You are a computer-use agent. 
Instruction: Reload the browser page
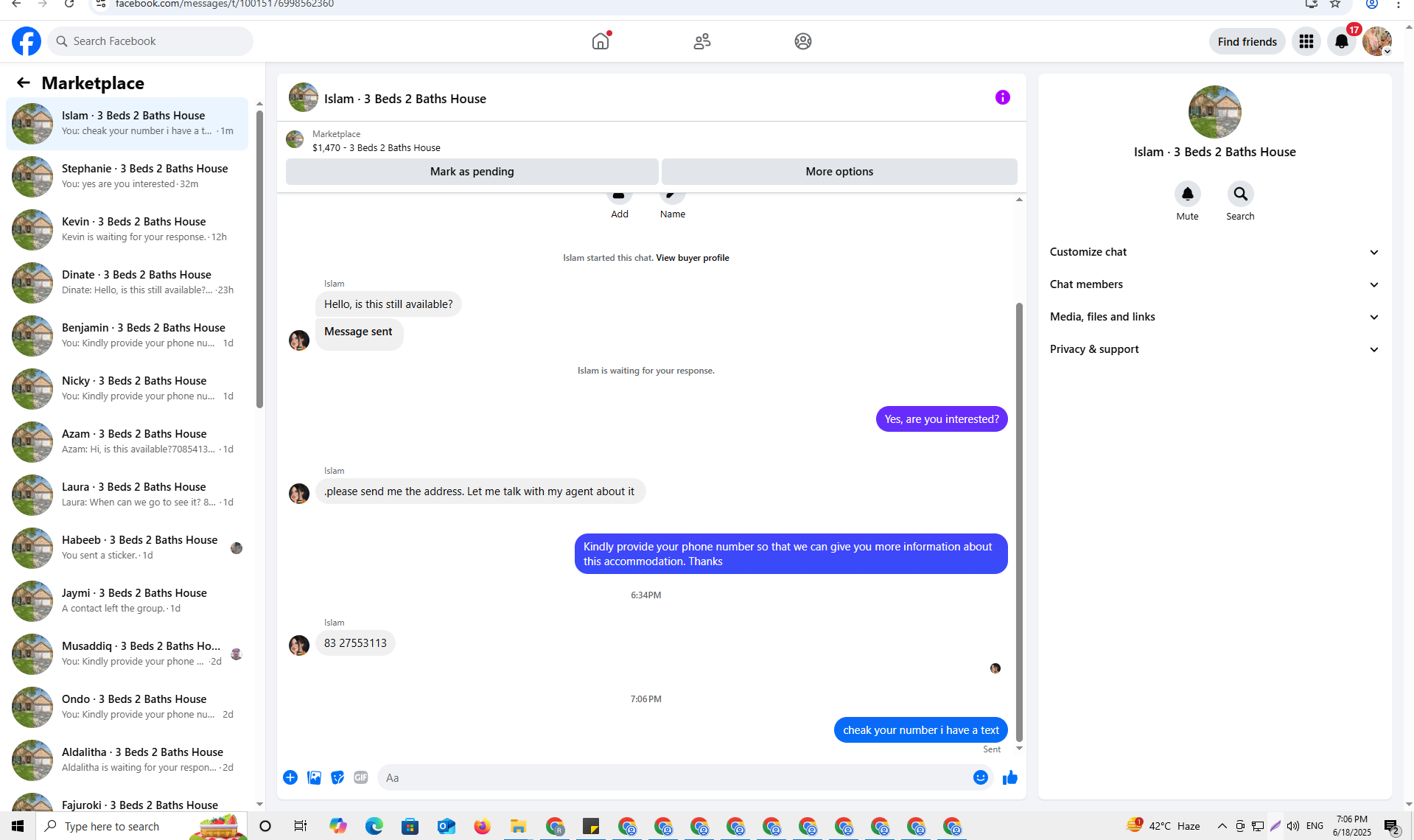[69, 4]
